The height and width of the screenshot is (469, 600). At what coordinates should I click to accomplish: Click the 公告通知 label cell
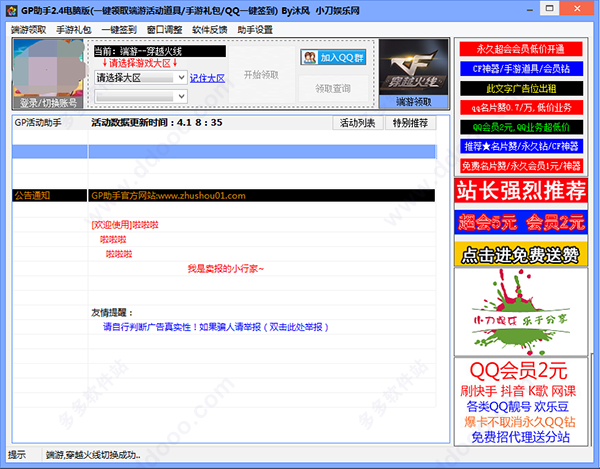click(50, 195)
